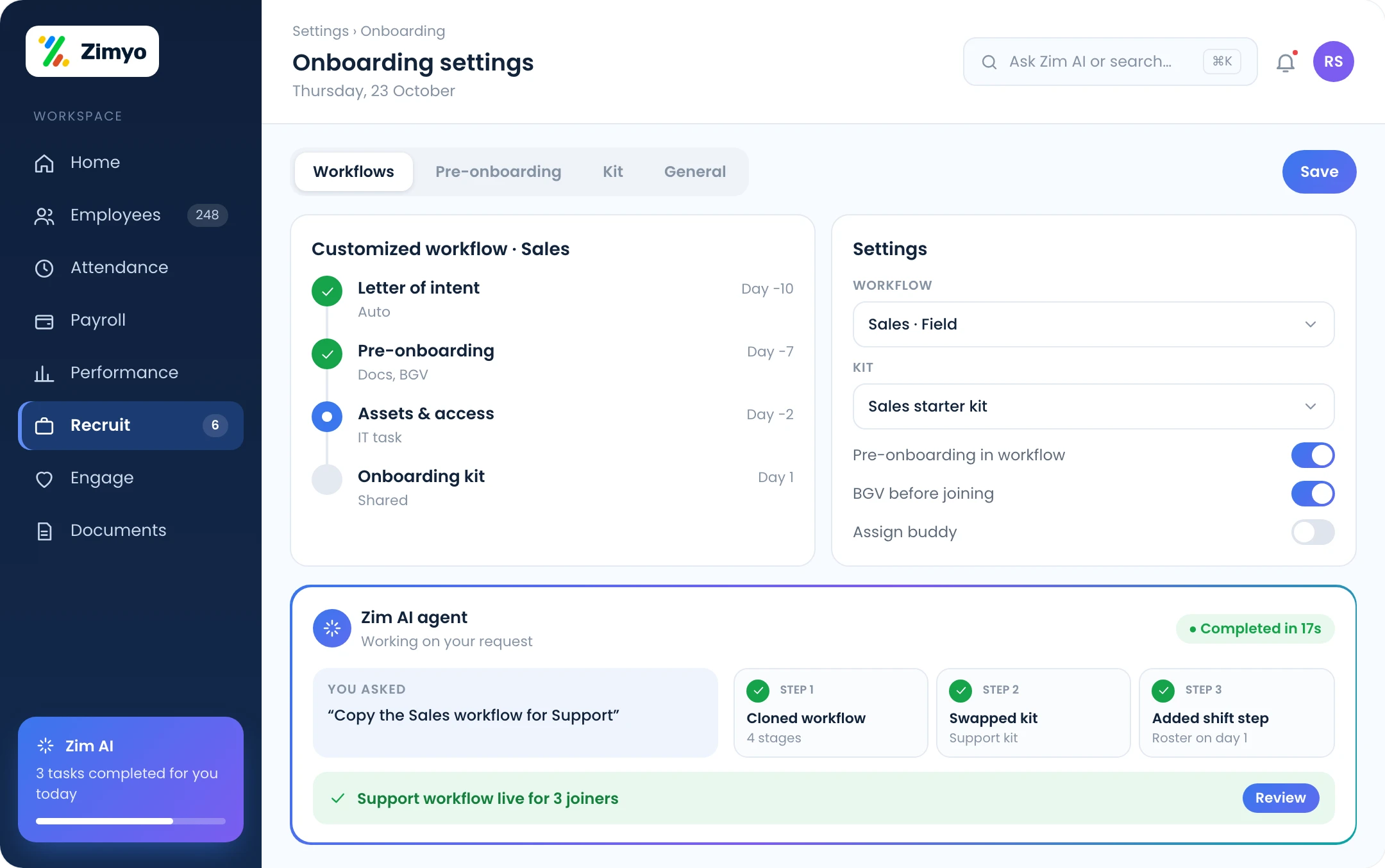Click the Performance bar chart icon
This screenshot has height=868, width=1385.
coord(44,373)
